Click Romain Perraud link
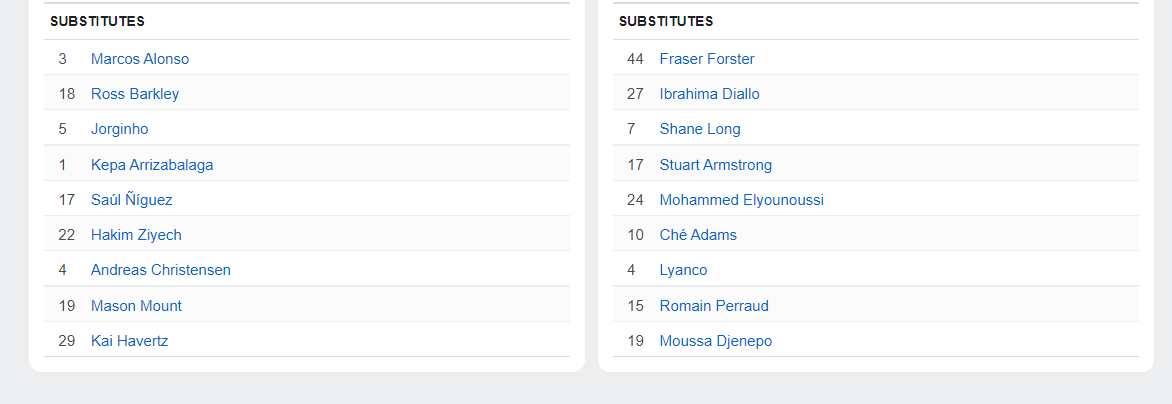This screenshot has height=404, width=1172. point(713,306)
